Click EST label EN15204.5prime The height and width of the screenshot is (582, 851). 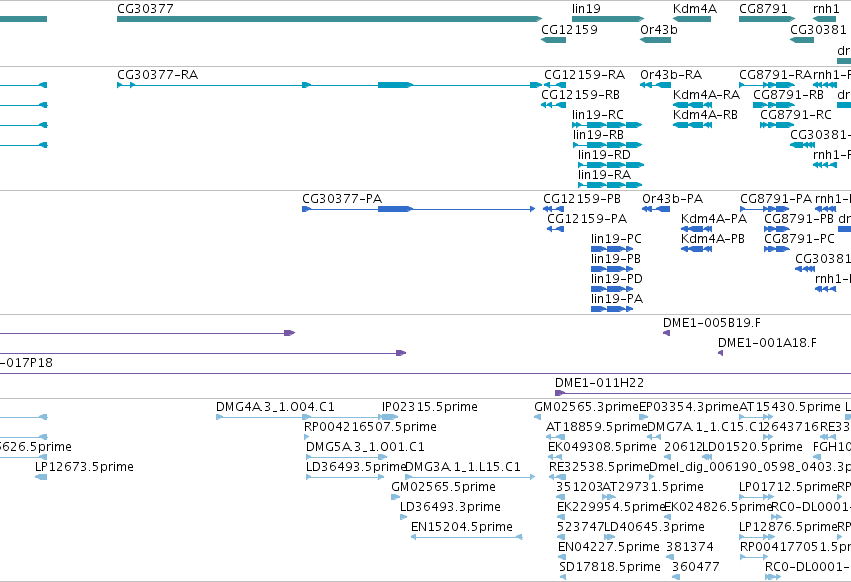coord(461,528)
